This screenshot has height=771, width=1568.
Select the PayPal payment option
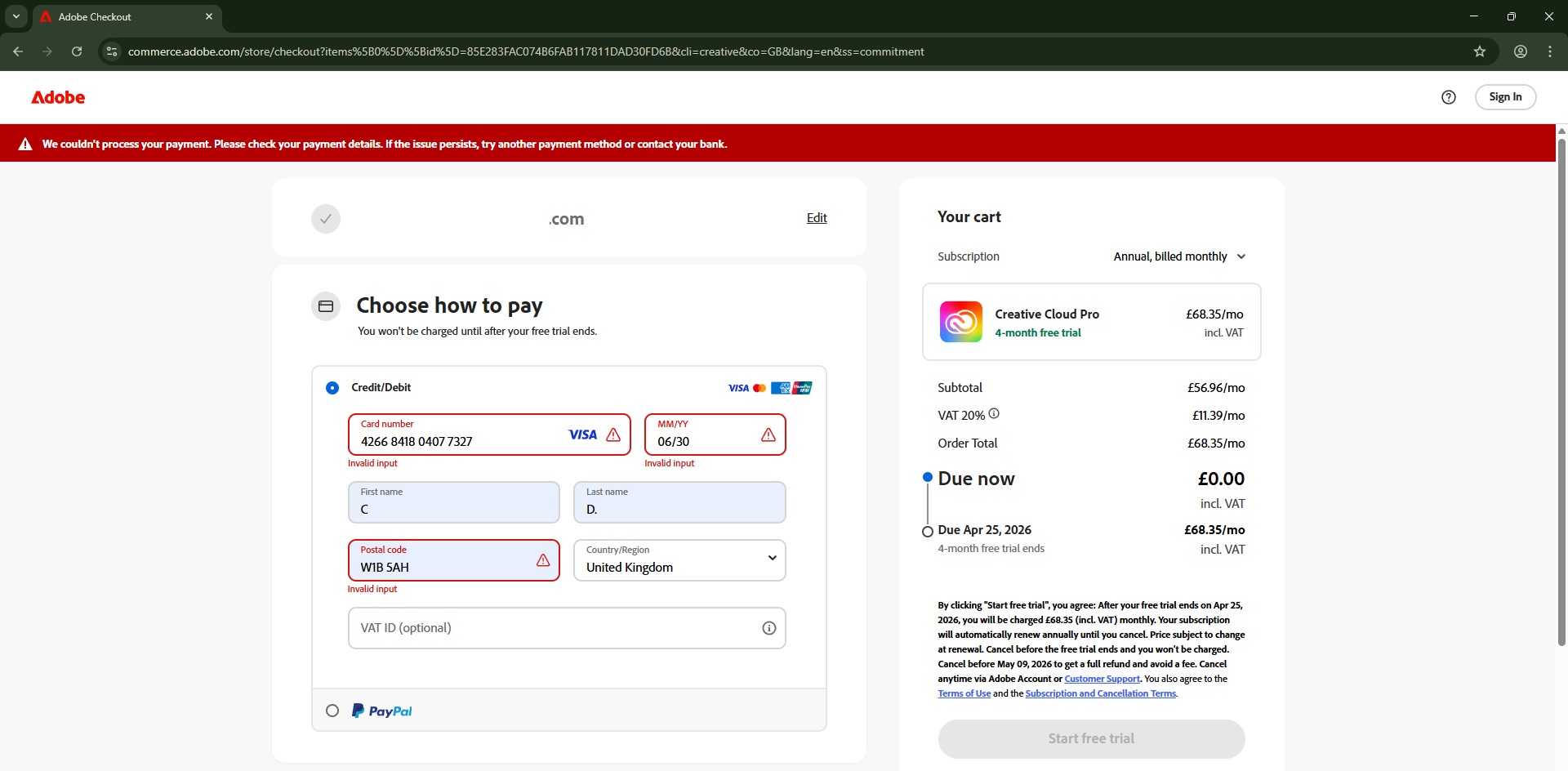(332, 711)
